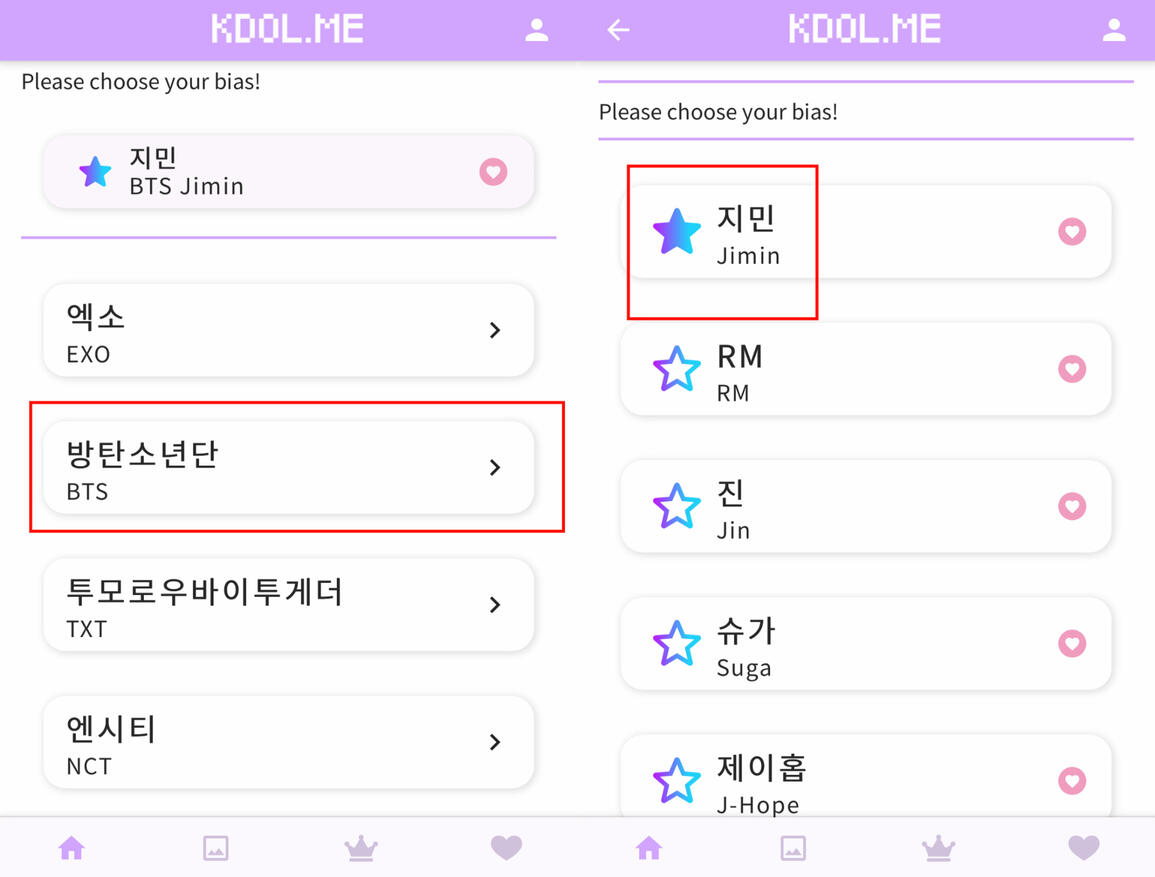This screenshot has width=1155, height=877.
Task: Unselect the filled star beside Jimin in the member list
Action: (x=676, y=232)
